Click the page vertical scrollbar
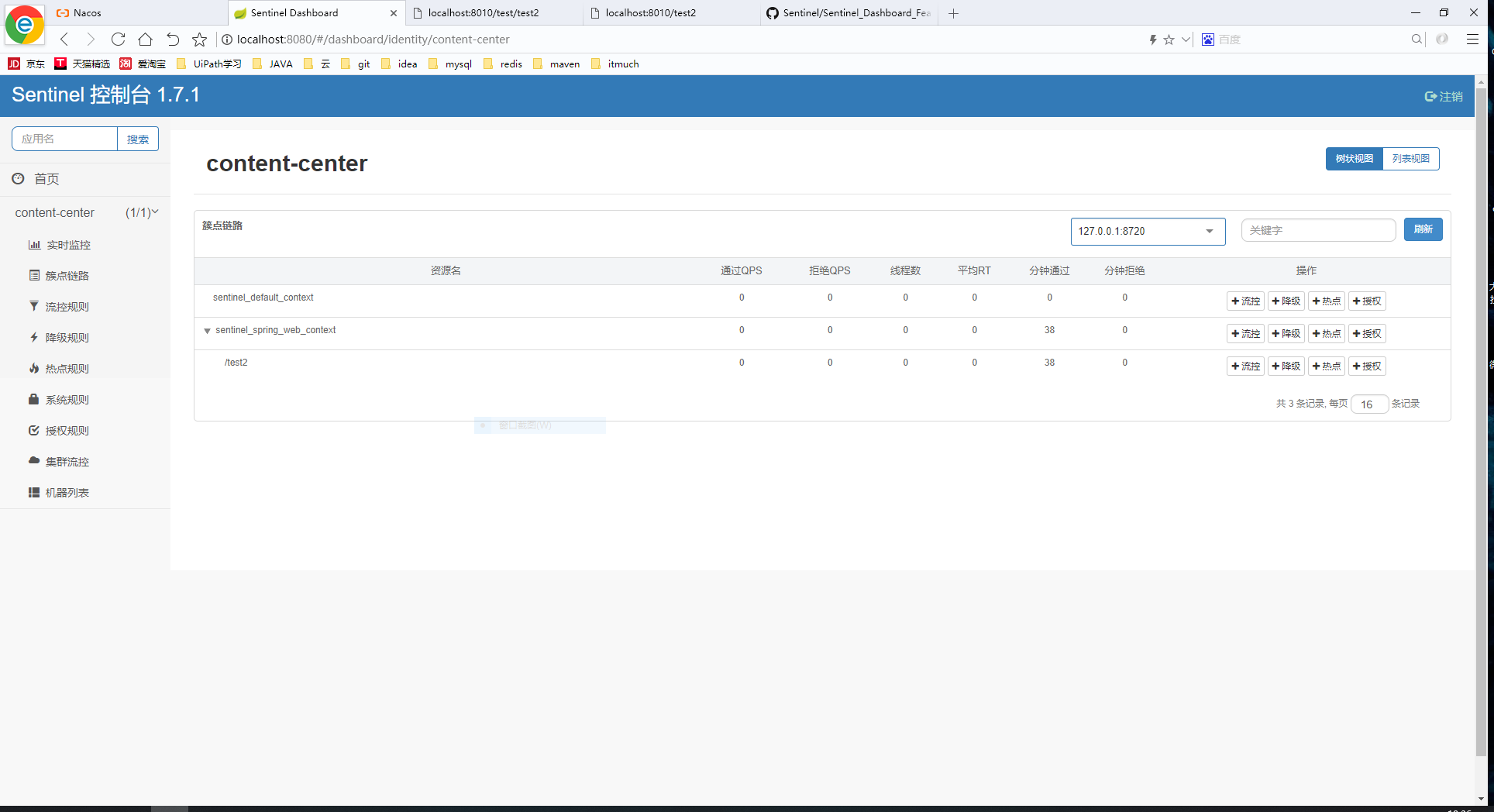Viewport: 1494px width, 812px height. coord(1481,422)
